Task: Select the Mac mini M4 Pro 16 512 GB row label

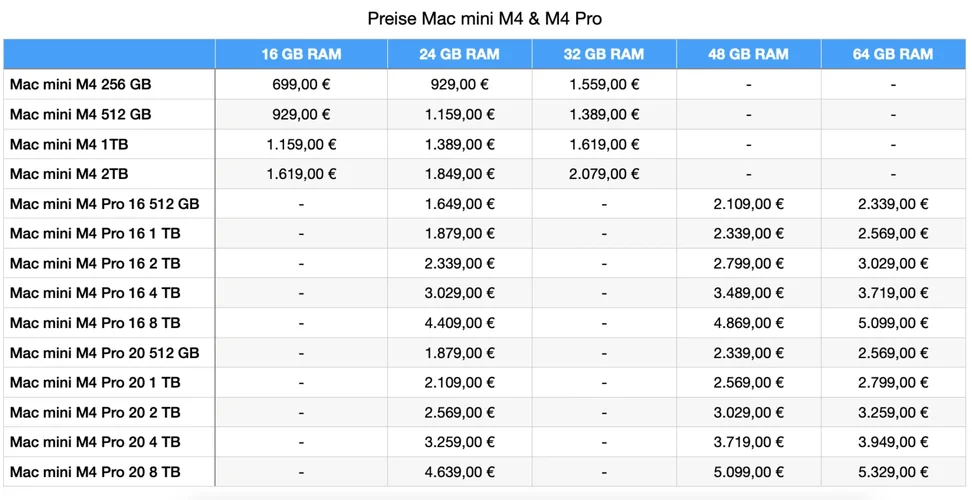Action: 104,204
